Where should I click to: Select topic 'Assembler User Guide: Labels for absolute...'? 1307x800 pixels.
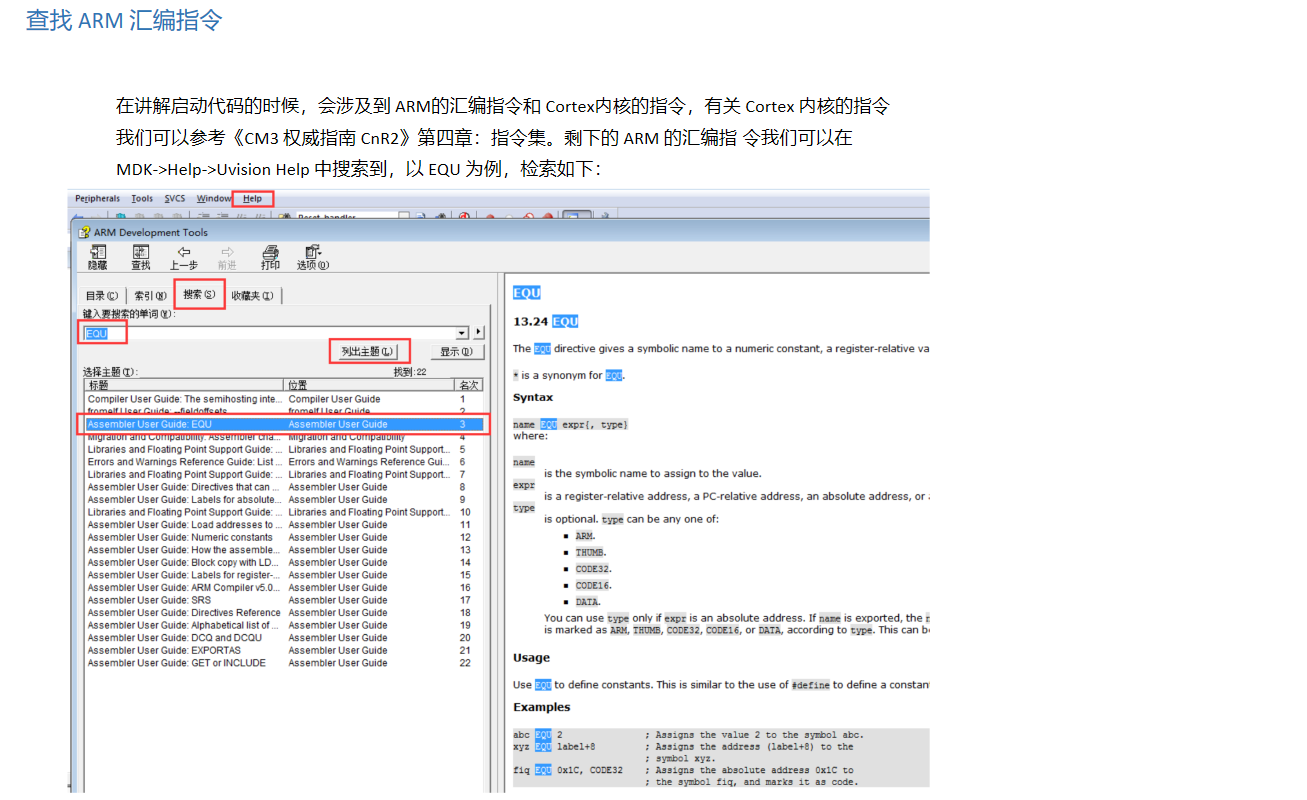click(x=285, y=500)
